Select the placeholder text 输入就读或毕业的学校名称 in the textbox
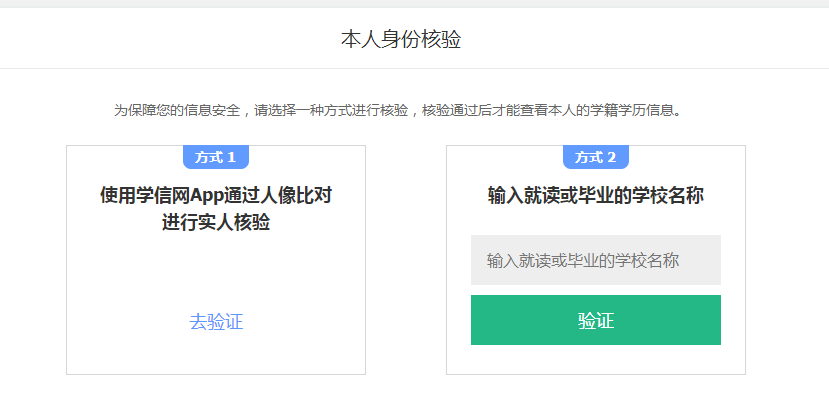 tap(583, 261)
